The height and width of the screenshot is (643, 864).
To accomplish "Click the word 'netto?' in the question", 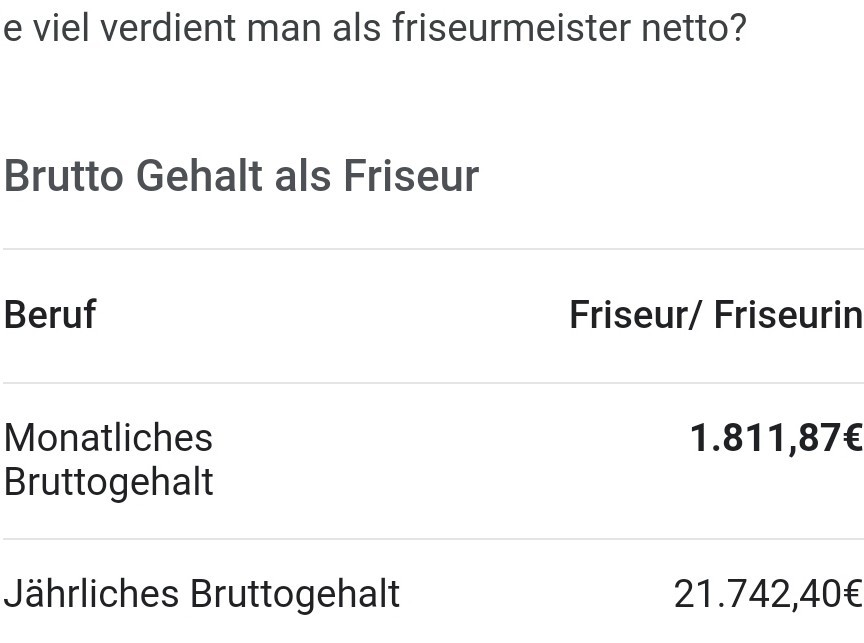I will point(694,28).
